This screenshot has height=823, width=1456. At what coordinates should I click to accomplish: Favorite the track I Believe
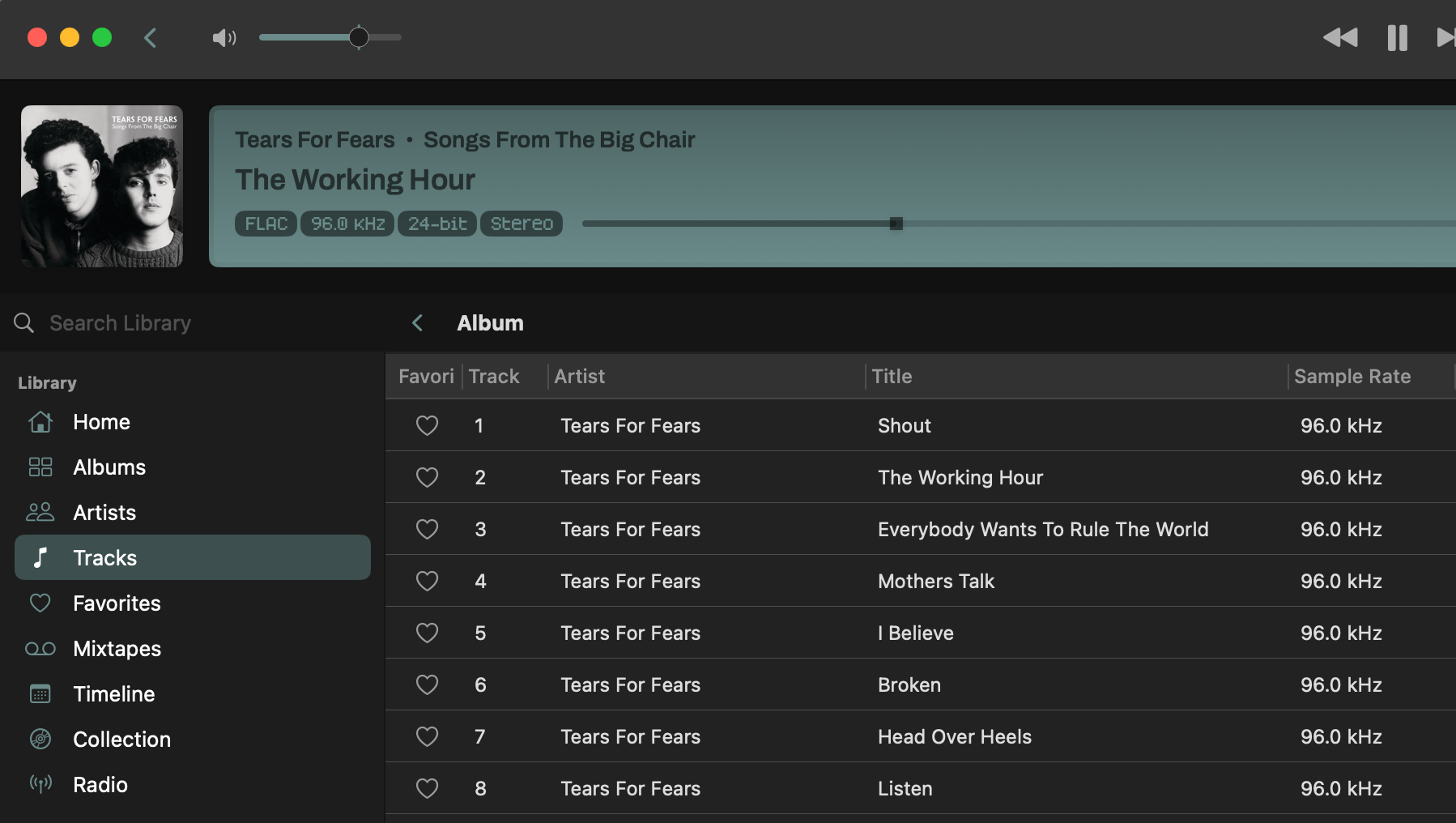tap(427, 633)
